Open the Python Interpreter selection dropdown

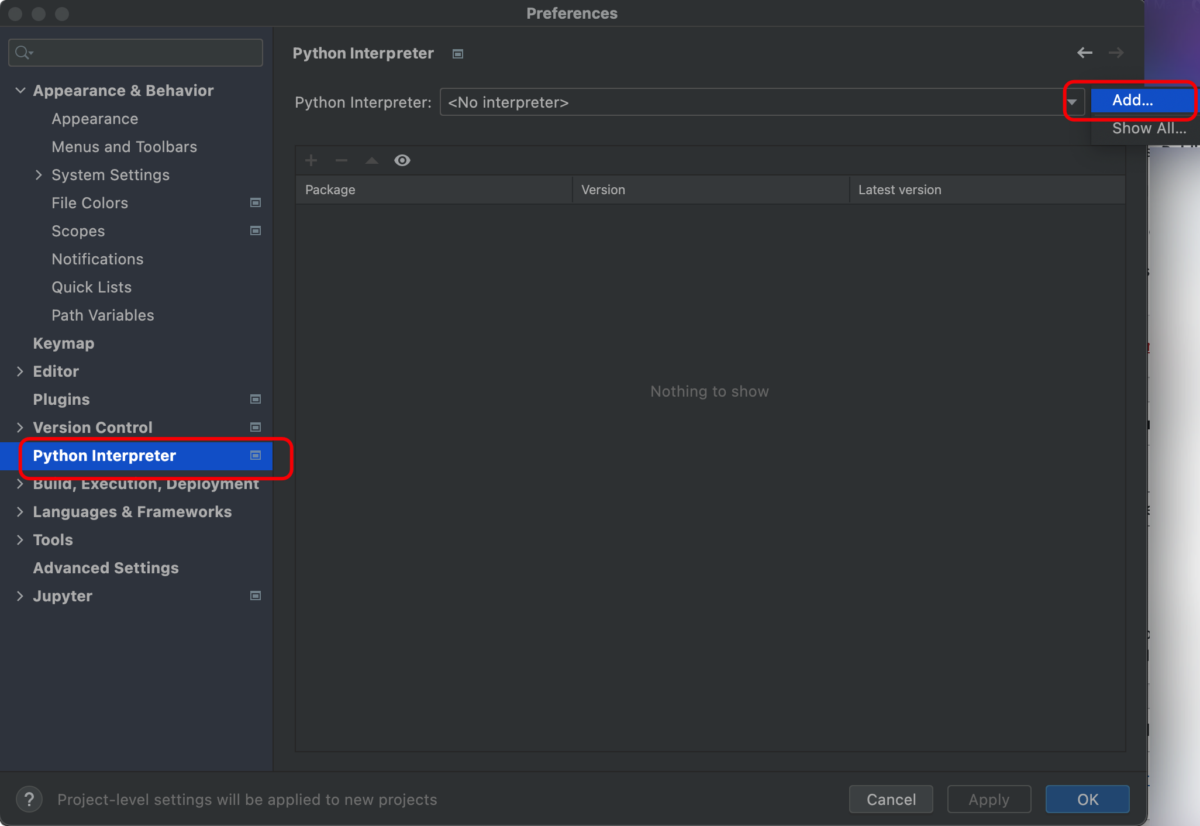tap(1071, 101)
